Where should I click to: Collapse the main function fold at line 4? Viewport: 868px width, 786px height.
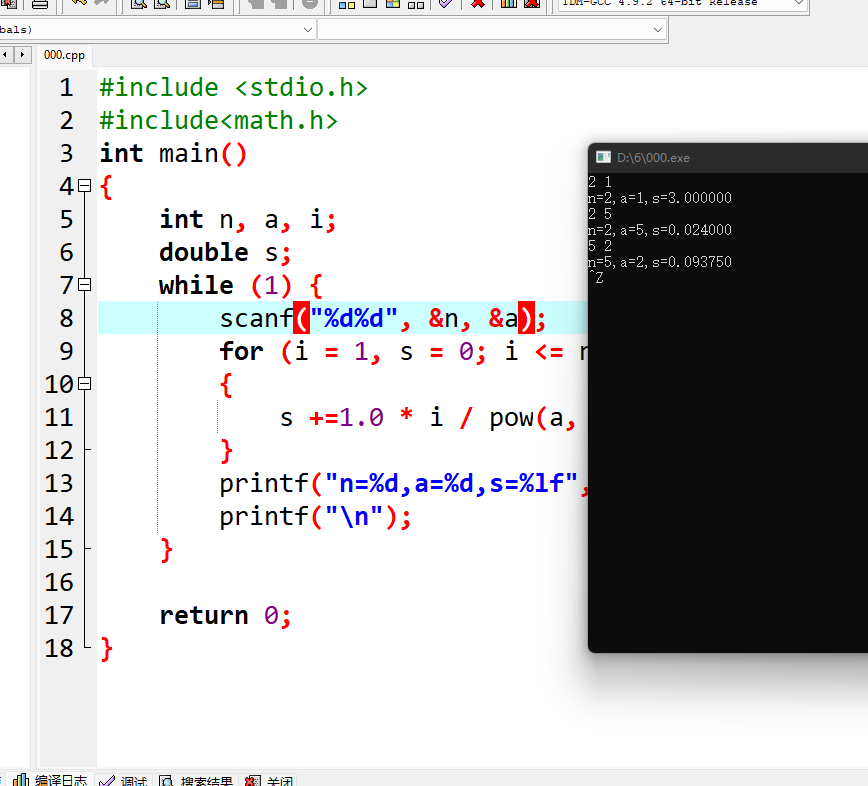point(84,185)
